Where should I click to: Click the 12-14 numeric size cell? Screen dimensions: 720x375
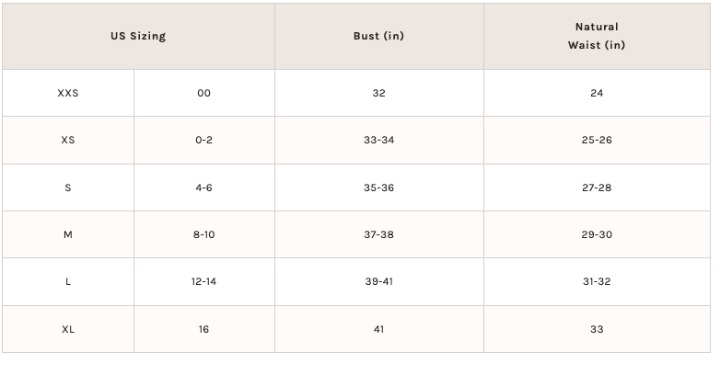pyautogui.click(x=204, y=281)
